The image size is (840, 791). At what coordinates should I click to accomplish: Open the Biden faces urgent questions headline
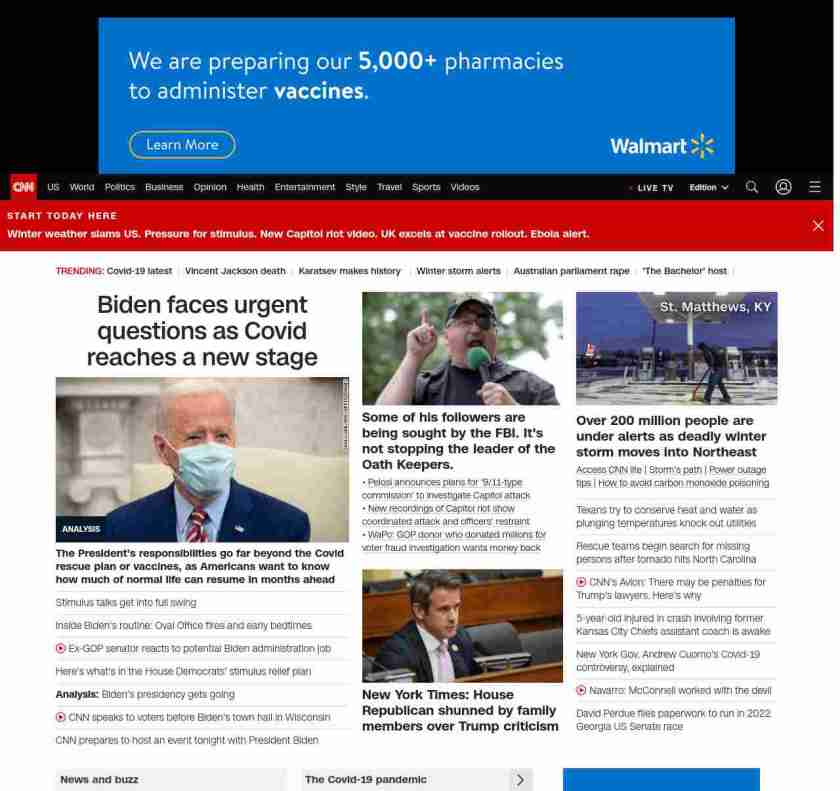[x=202, y=331]
